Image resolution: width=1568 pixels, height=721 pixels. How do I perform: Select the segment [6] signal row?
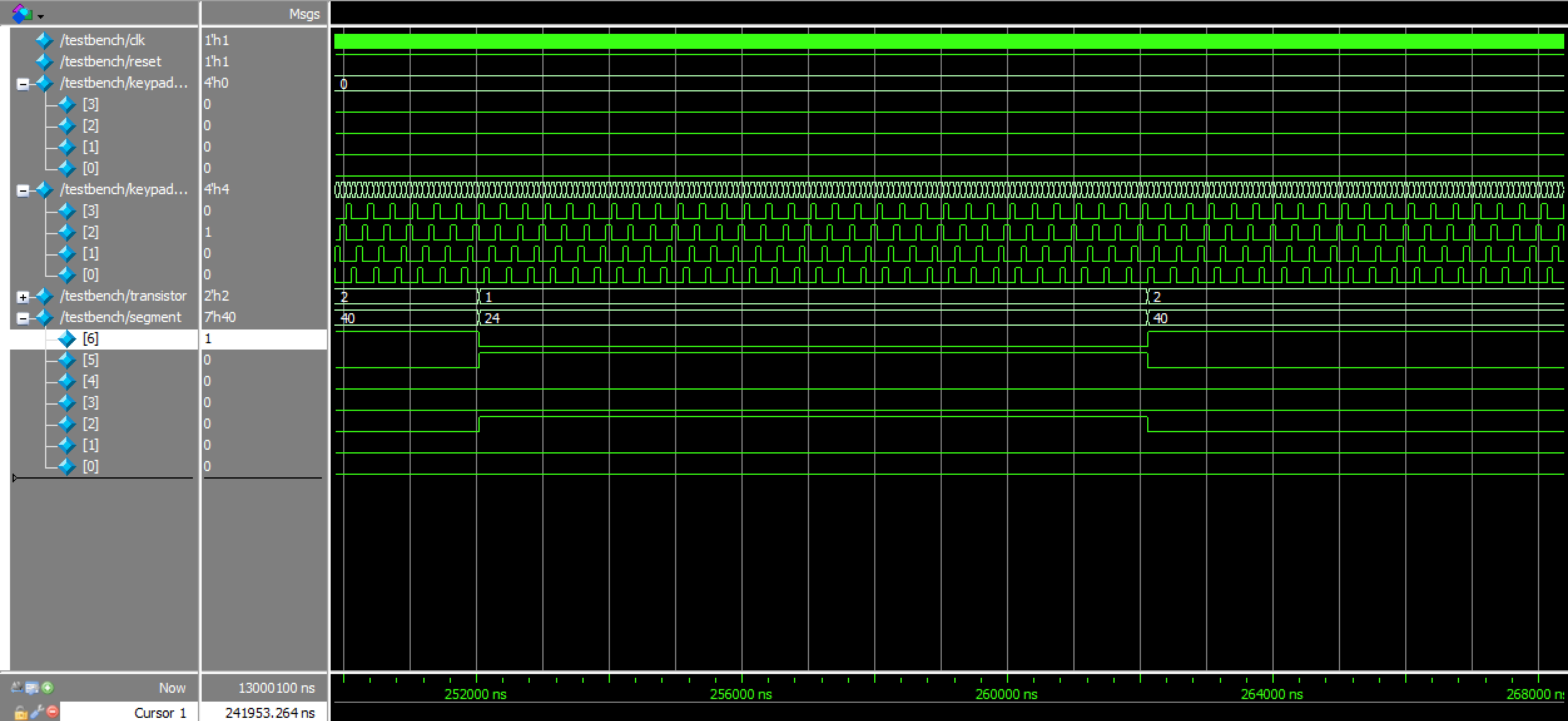tap(91, 339)
